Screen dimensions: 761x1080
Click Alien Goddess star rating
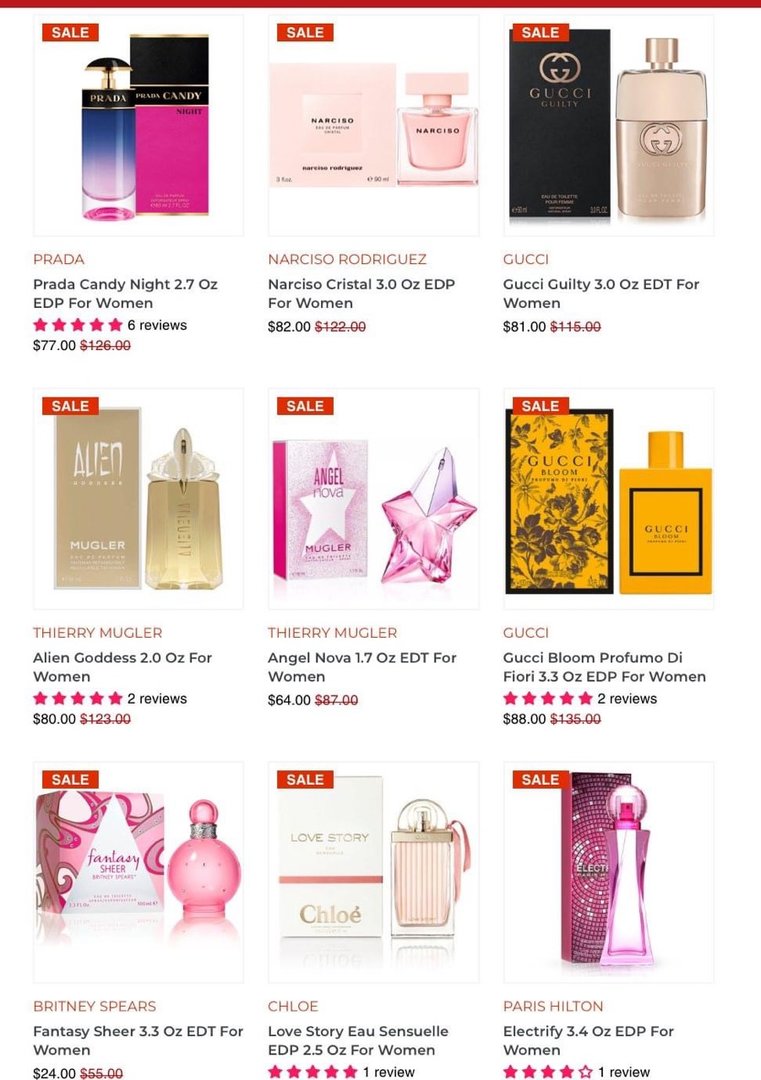tap(78, 698)
